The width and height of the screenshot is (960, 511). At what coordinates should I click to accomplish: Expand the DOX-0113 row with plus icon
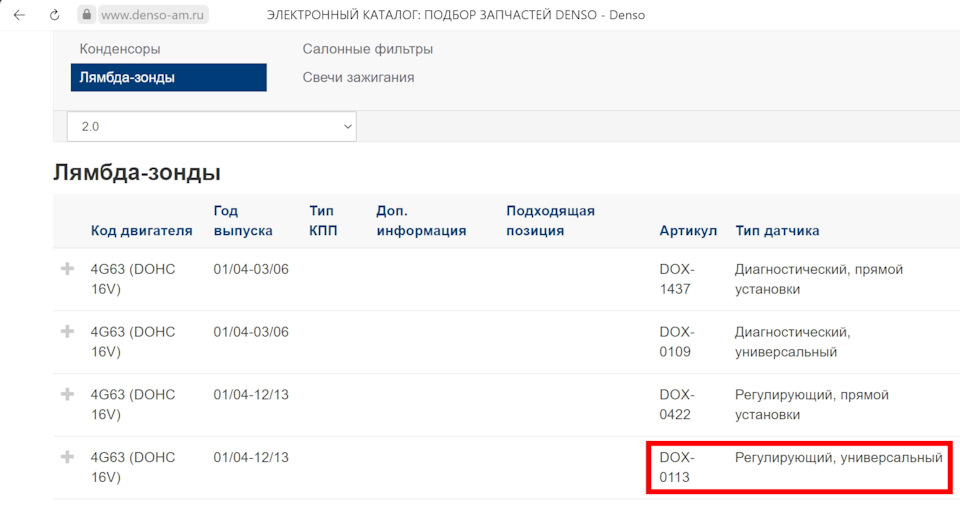coord(67,457)
